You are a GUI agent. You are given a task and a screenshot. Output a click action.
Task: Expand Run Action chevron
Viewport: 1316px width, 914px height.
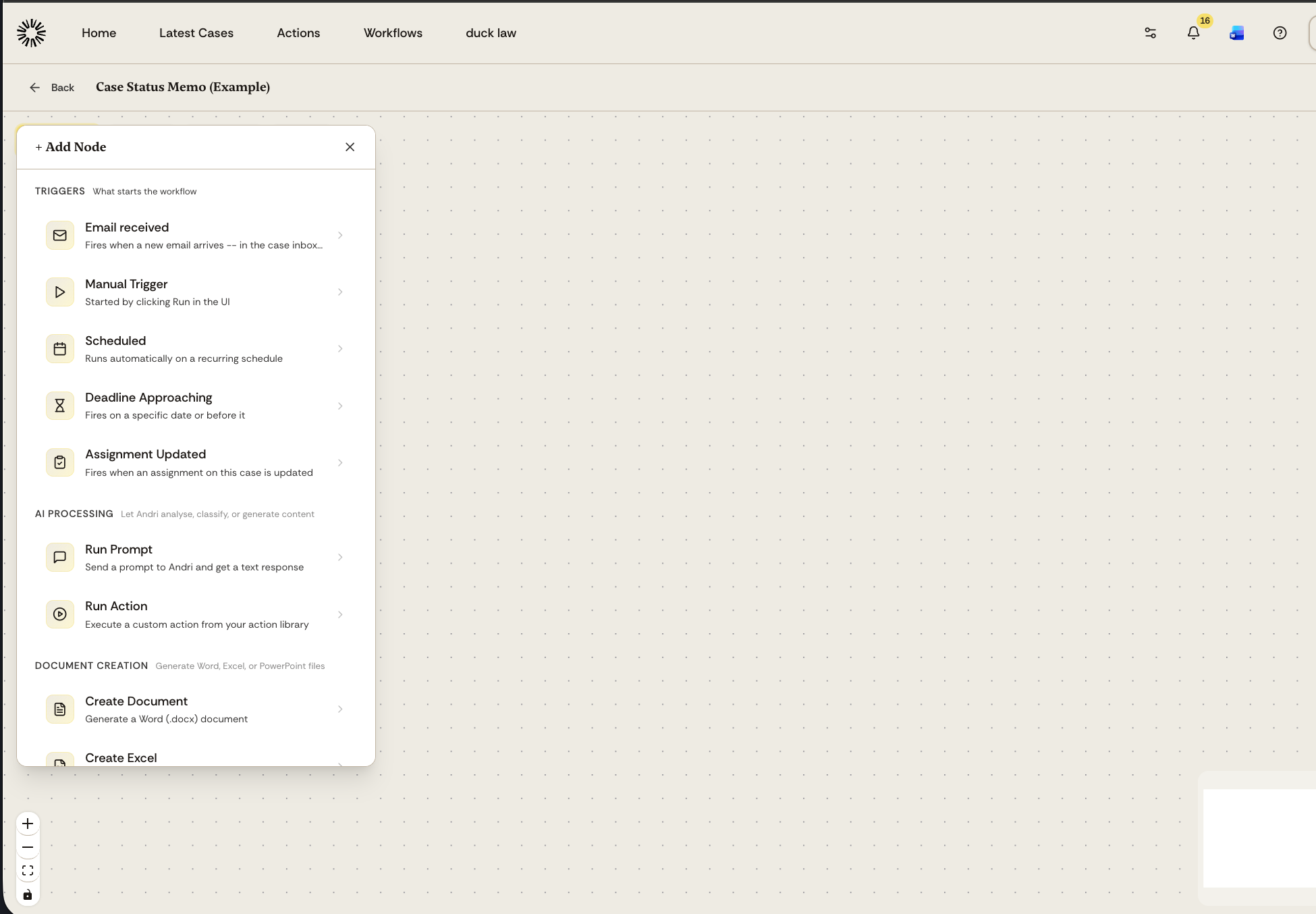pos(340,614)
